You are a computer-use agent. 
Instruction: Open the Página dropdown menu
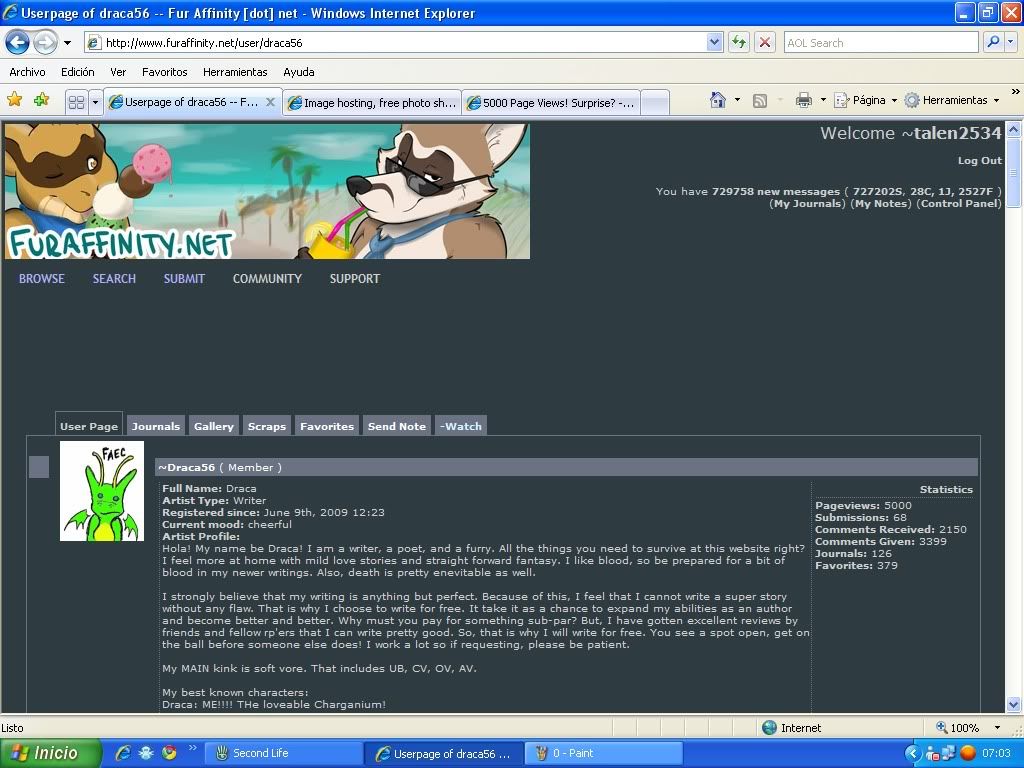(866, 100)
